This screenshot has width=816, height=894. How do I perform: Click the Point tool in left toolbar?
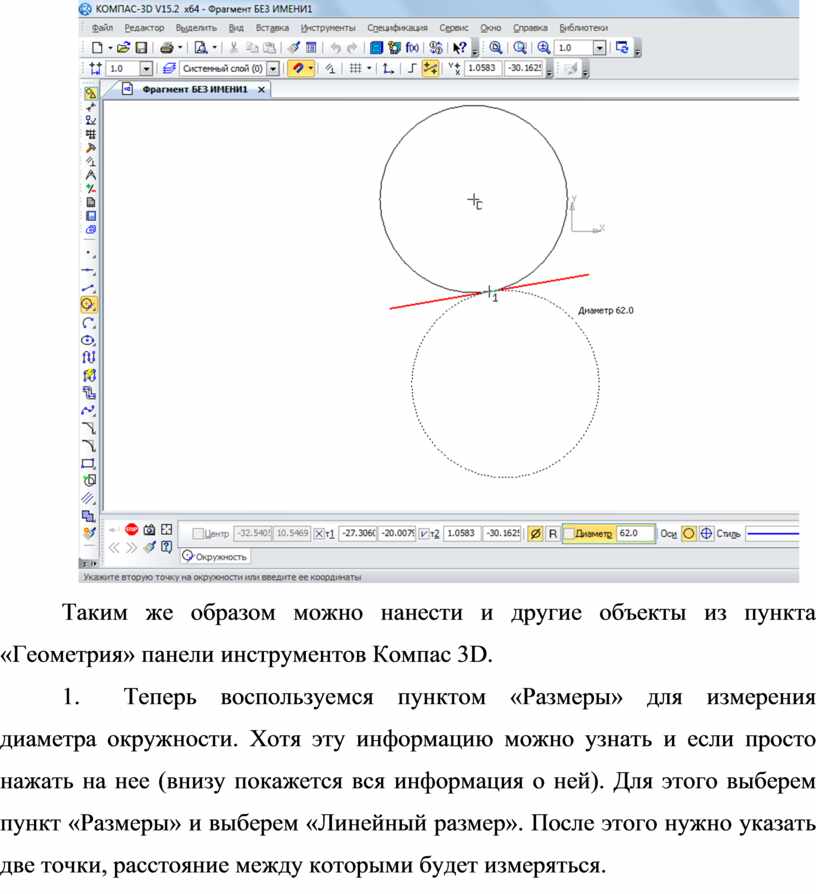[88, 252]
